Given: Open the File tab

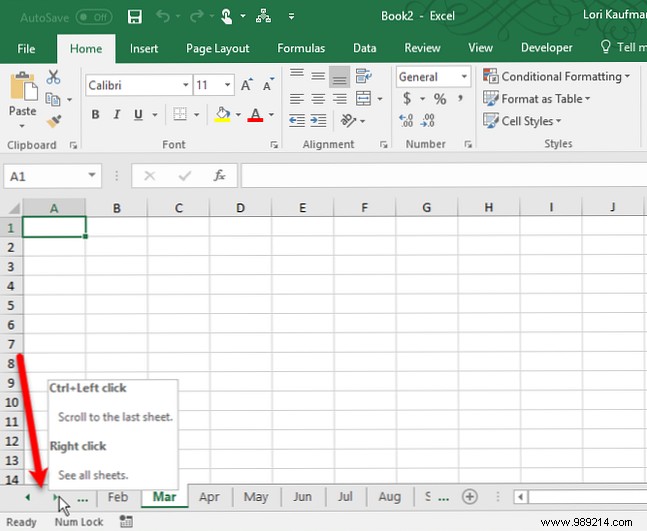Looking at the screenshot, I should (26, 49).
